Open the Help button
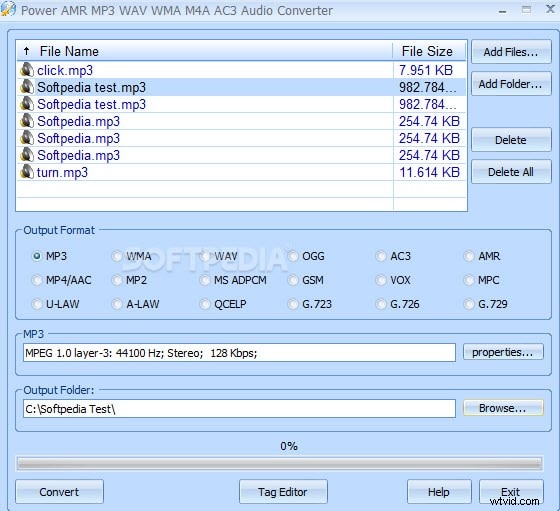The image size is (560, 511). click(x=439, y=492)
